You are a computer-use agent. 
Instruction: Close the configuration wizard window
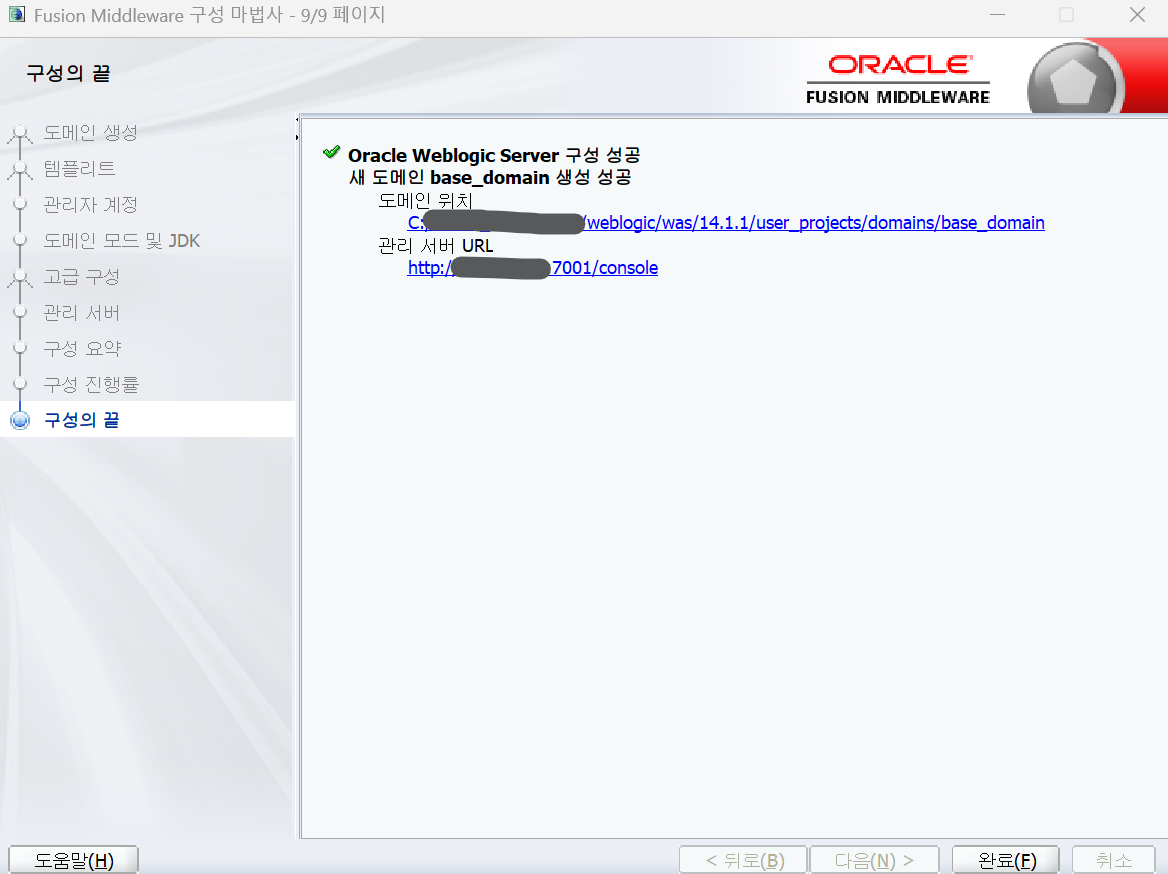click(1137, 15)
